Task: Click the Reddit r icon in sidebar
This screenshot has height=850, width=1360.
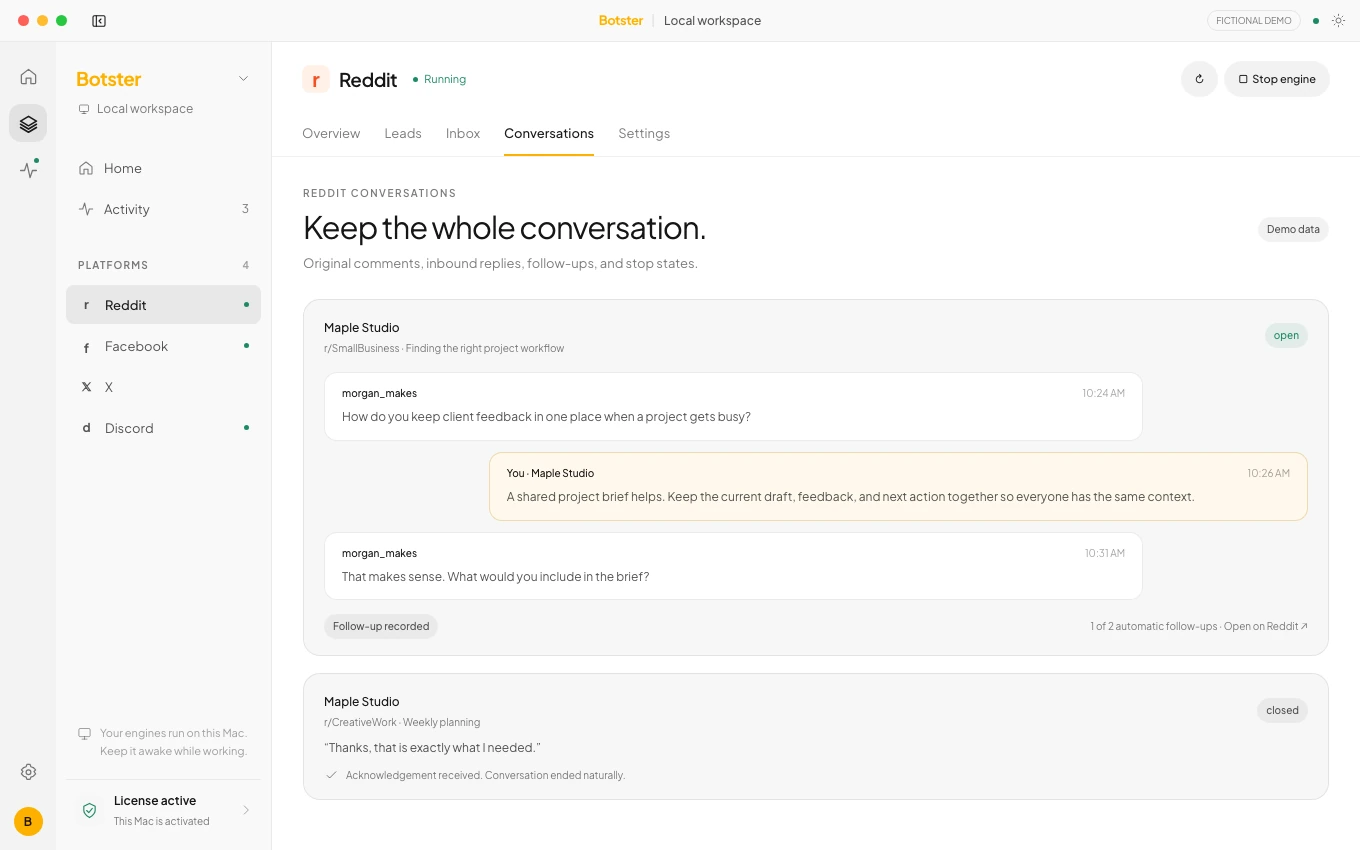Action: (86, 305)
